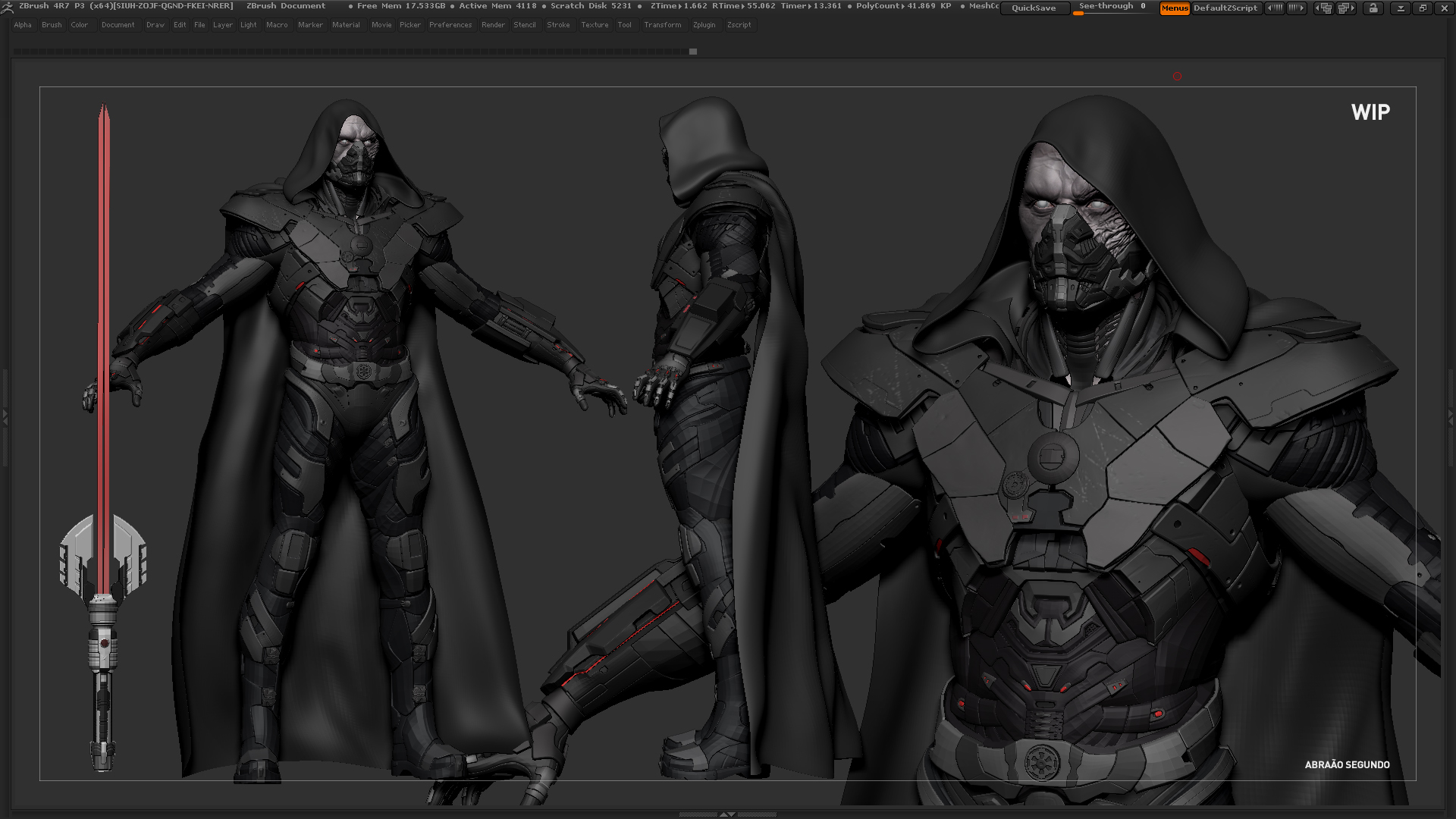Click the QuickSave button

[1034, 8]
